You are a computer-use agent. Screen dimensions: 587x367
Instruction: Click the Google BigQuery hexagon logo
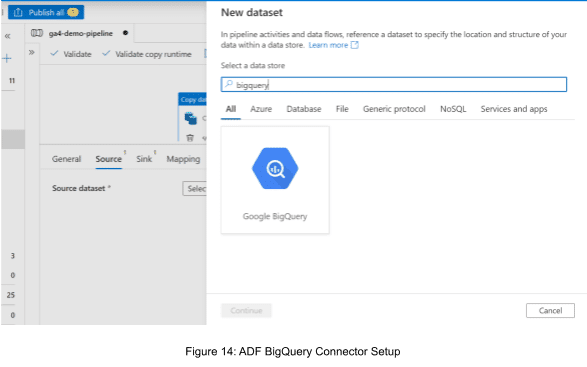point(275,169)
